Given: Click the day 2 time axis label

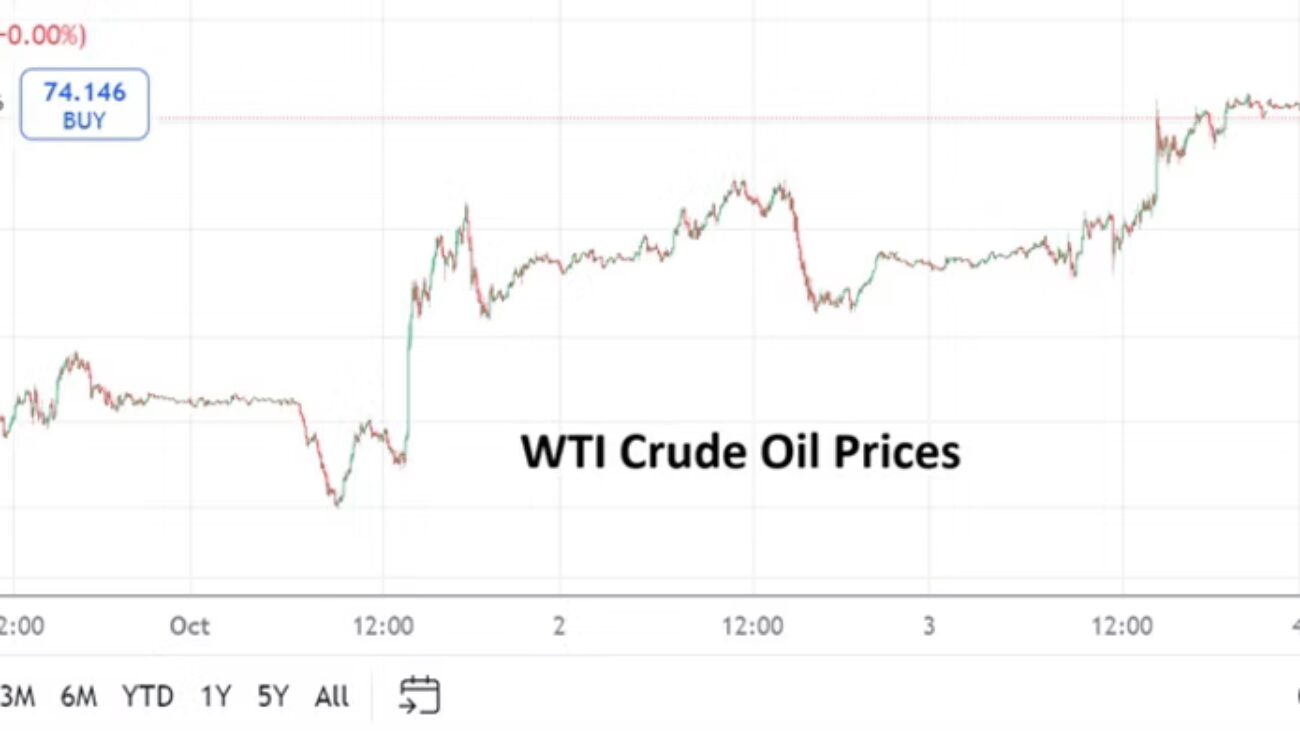Looking at the screenshot, I should pyautogui.click(x=559, y=626).
